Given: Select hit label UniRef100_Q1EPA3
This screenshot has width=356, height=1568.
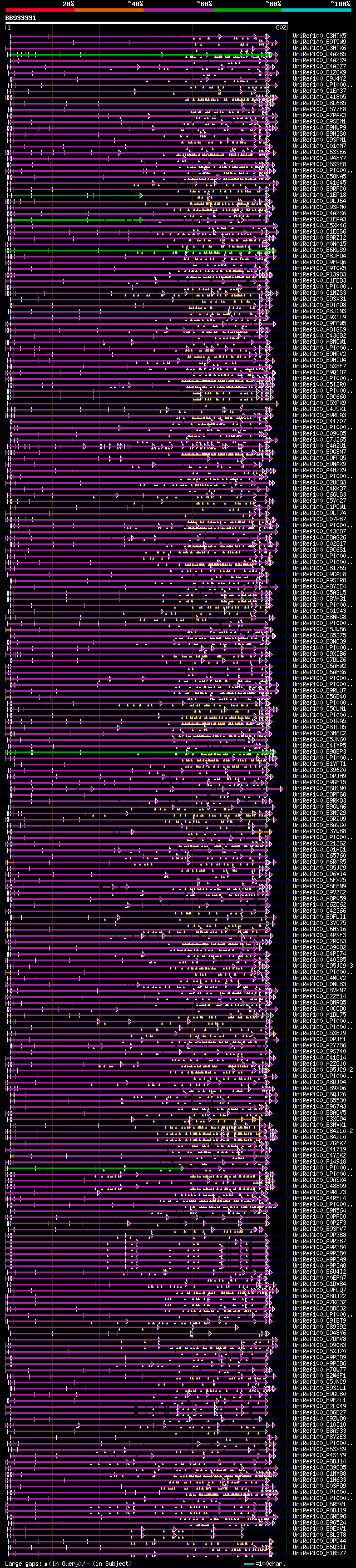Looking at the screenshot, I should (x=319, y=219).
